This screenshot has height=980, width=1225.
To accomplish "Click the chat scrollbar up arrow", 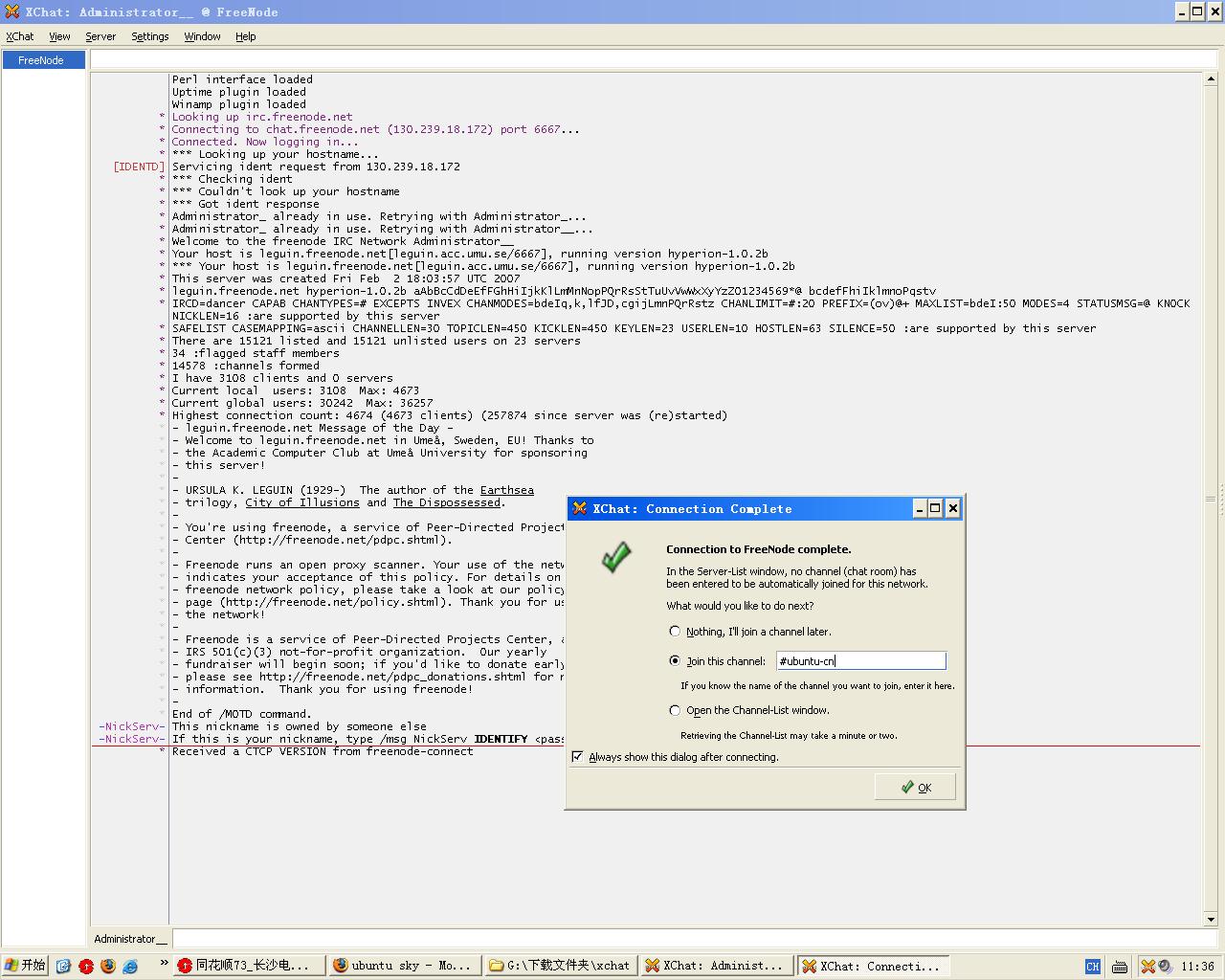I will [1211, 79].
